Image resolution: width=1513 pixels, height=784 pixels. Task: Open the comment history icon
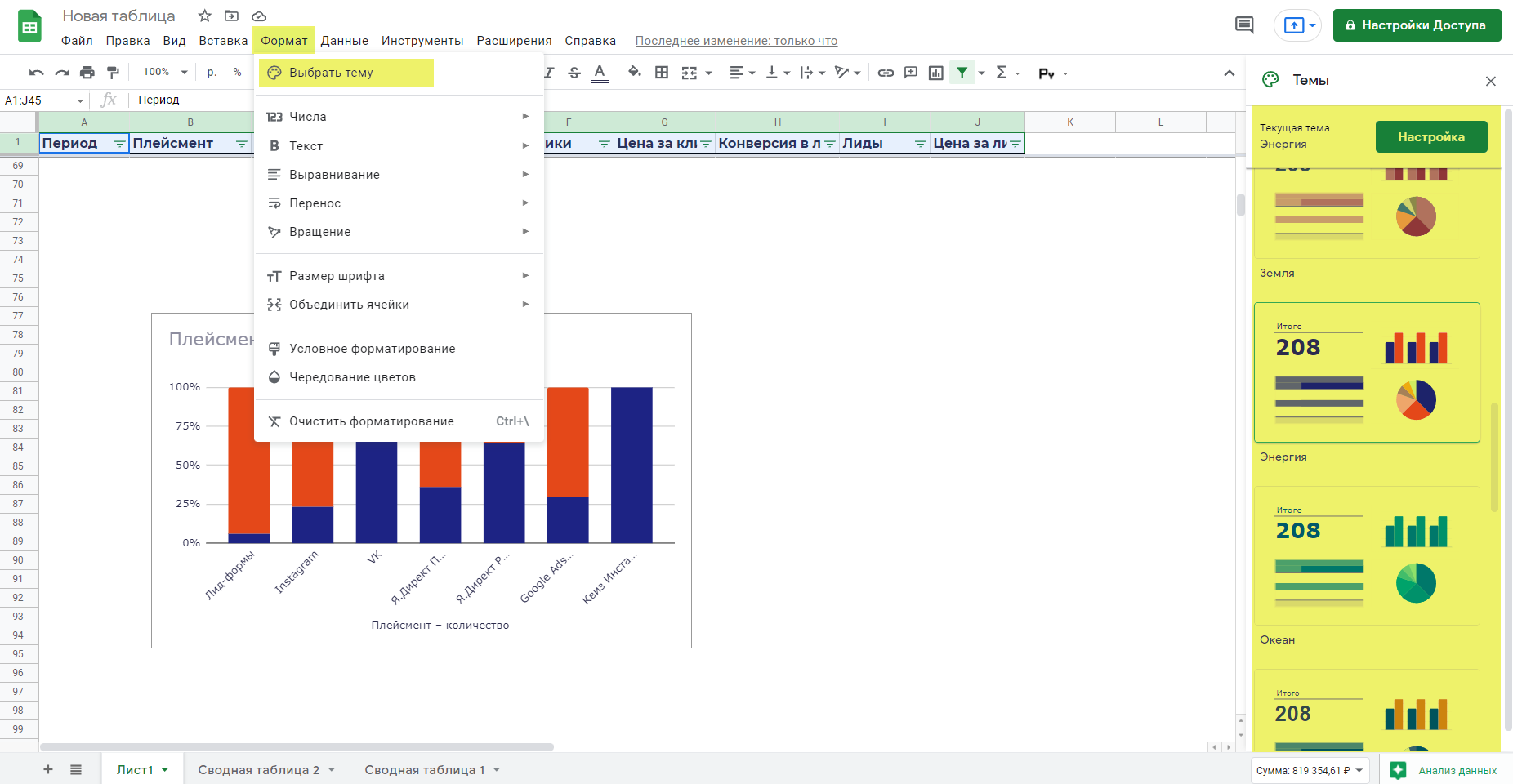1244,25
